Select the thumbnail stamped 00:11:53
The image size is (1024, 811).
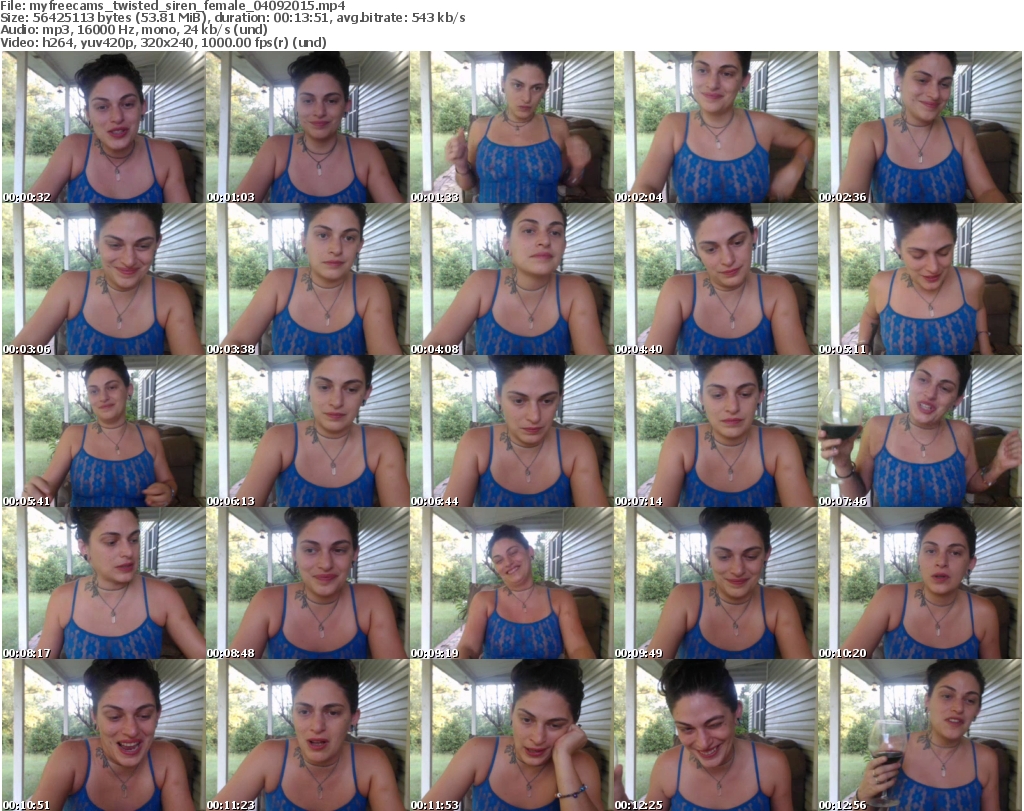point(511,735)
